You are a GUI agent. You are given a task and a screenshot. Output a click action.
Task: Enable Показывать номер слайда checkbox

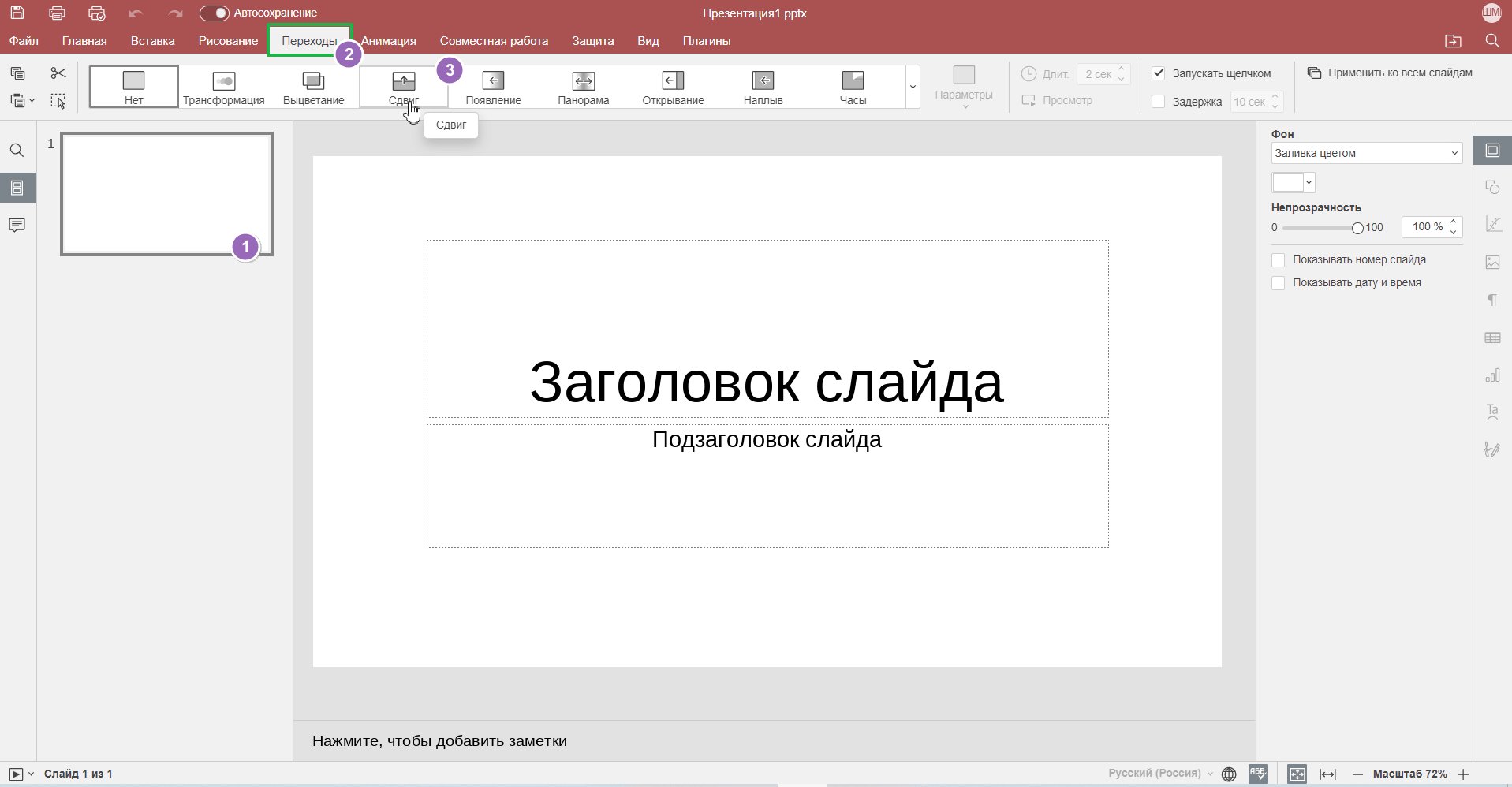pos(1279,260)
